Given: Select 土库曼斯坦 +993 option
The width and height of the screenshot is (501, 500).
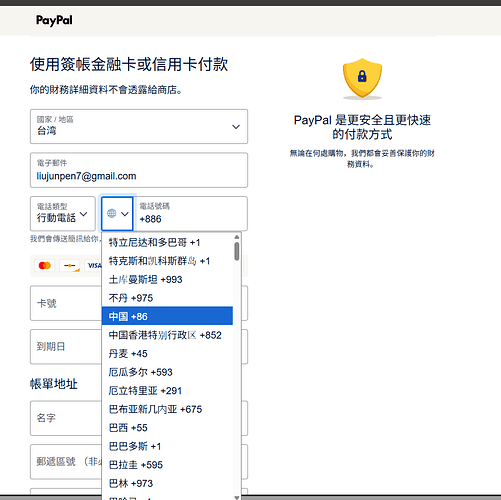Looking at the screenshot, I should point(167,279).
